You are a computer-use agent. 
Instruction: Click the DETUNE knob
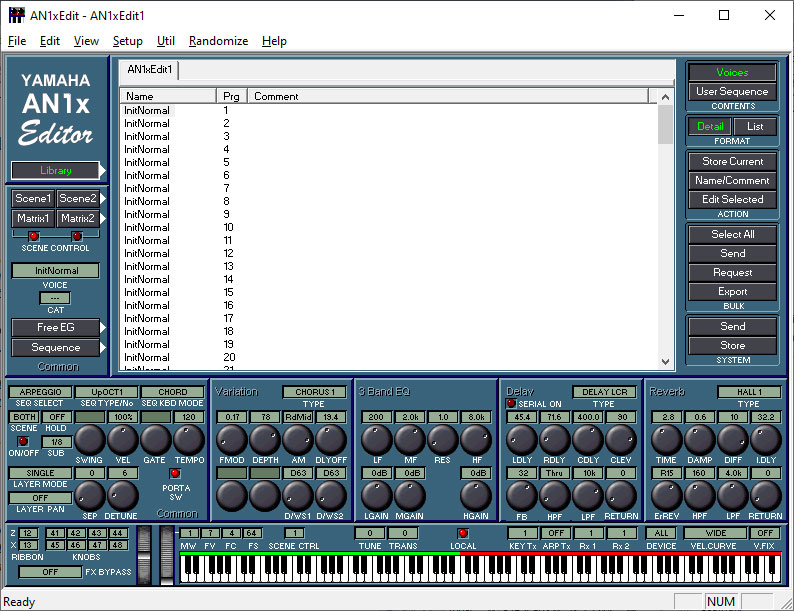(123, 496)
